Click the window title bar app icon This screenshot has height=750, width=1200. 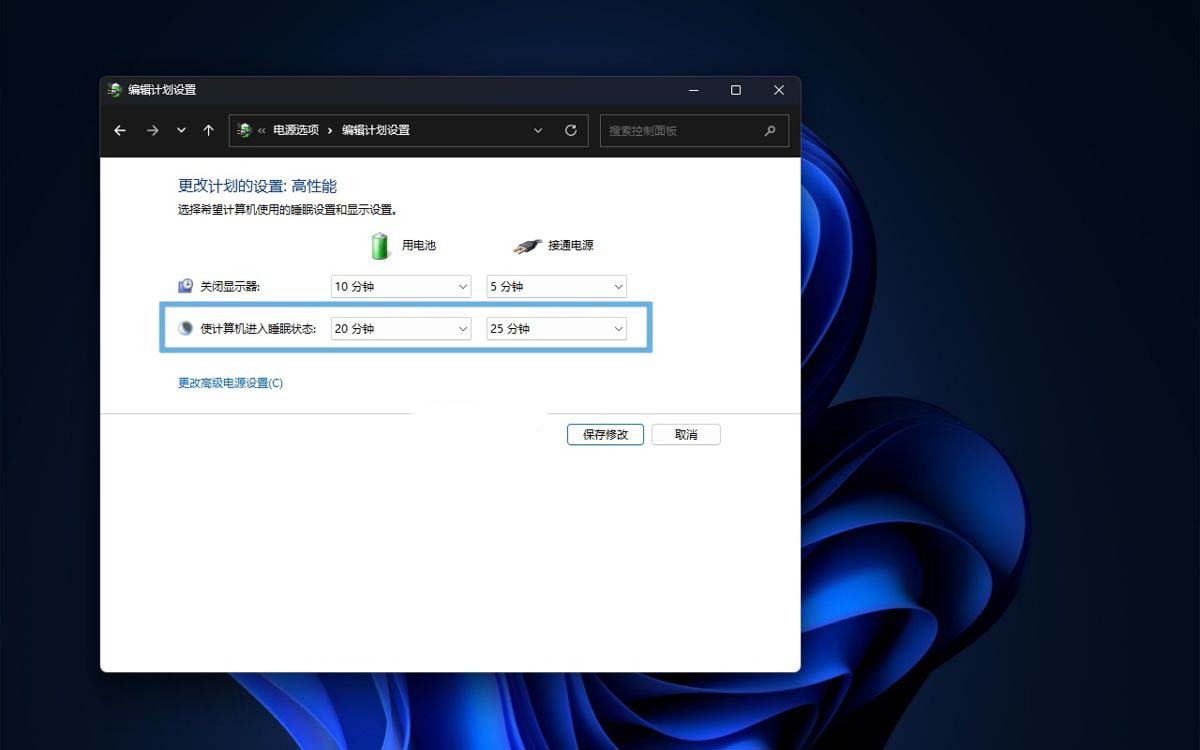point(115,90)
